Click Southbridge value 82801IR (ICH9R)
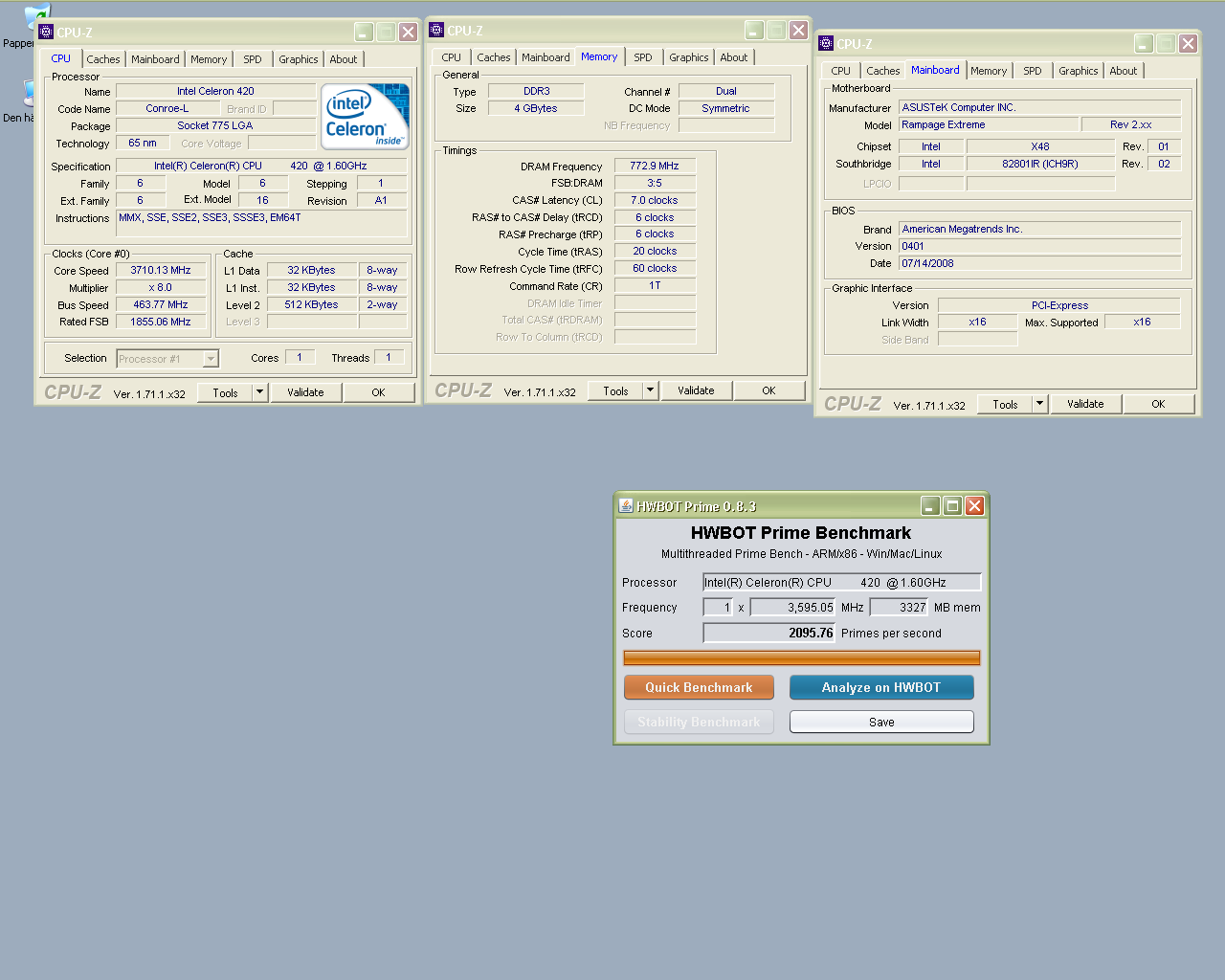This screenshot has width=1225, height=980. [1040, 164]
